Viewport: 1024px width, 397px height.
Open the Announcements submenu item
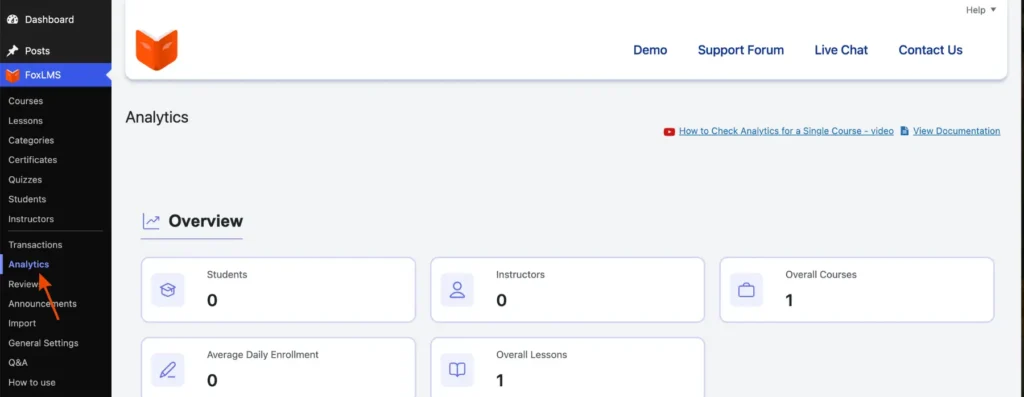42,304
